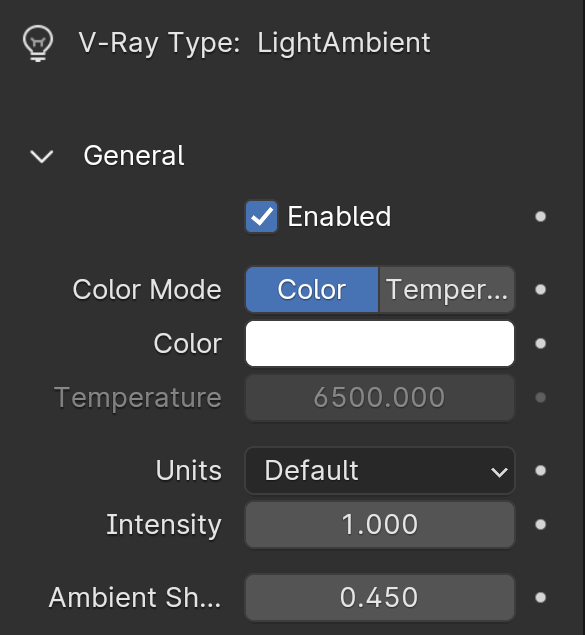Switch Color Mode to Temper... option
The width and height of the screenshot is (585, 635).
(x=447, y=290)
